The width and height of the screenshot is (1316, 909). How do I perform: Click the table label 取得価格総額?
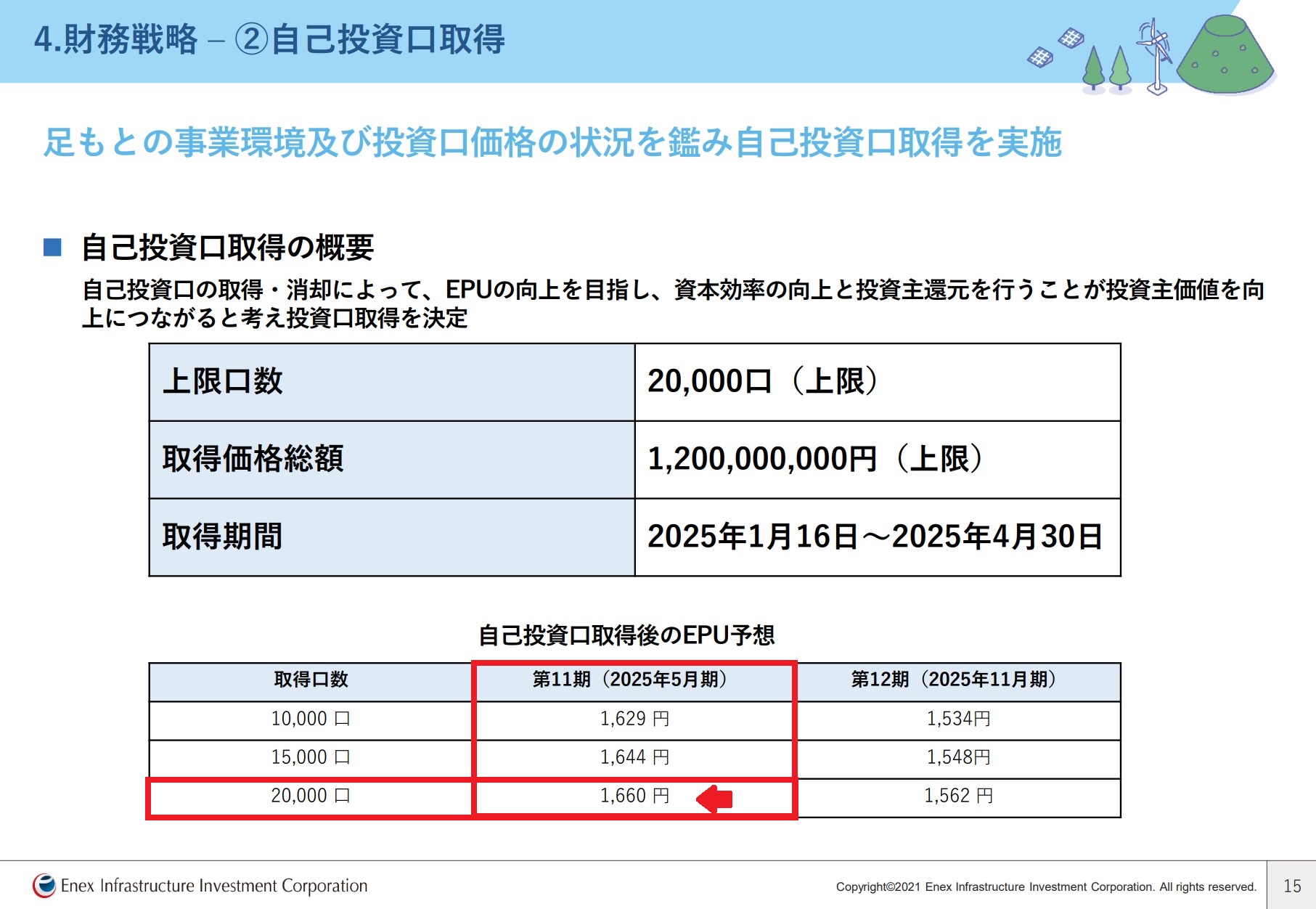point(253,459)
